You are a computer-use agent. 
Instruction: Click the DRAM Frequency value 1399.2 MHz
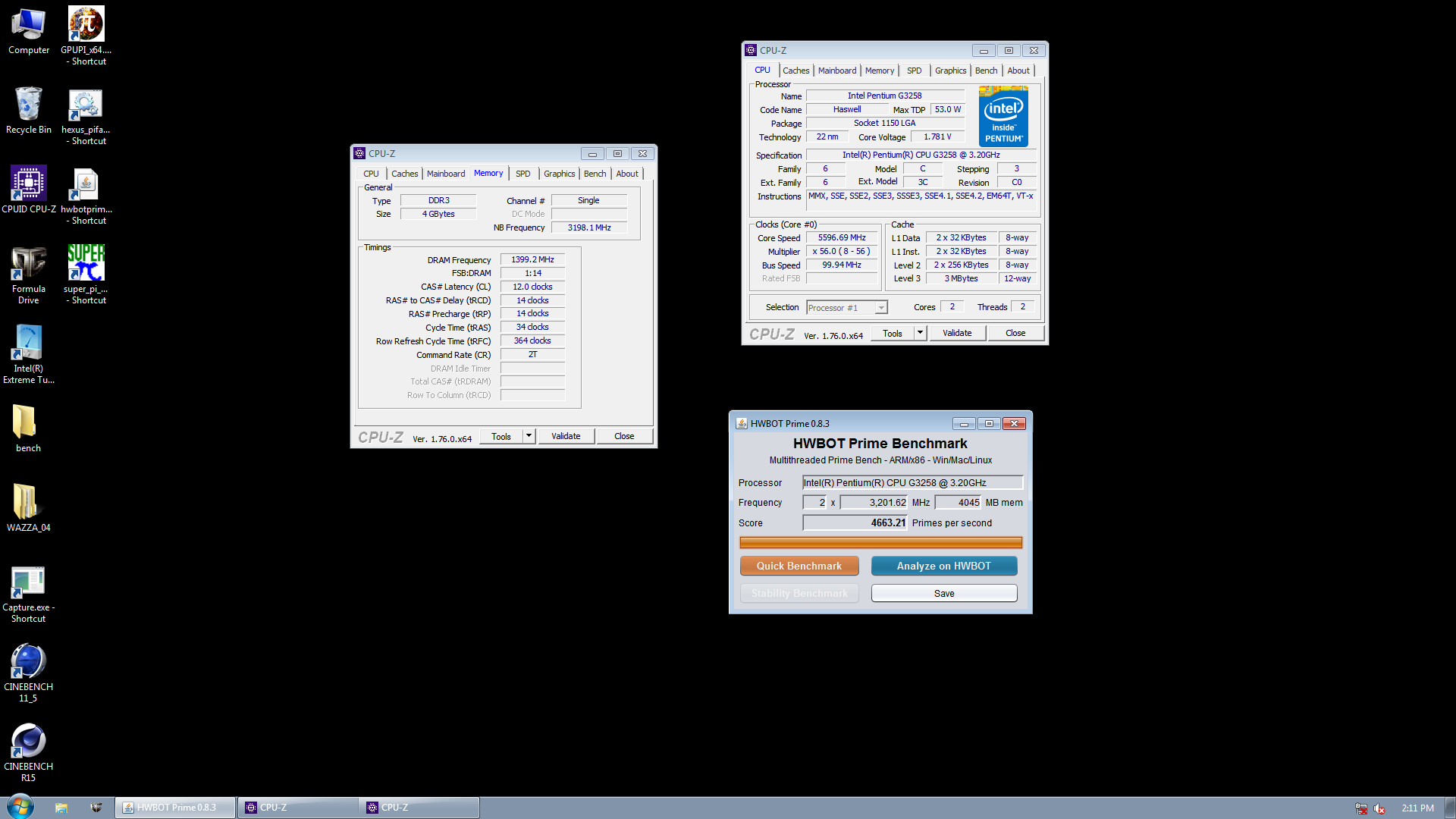pos(532,259)
